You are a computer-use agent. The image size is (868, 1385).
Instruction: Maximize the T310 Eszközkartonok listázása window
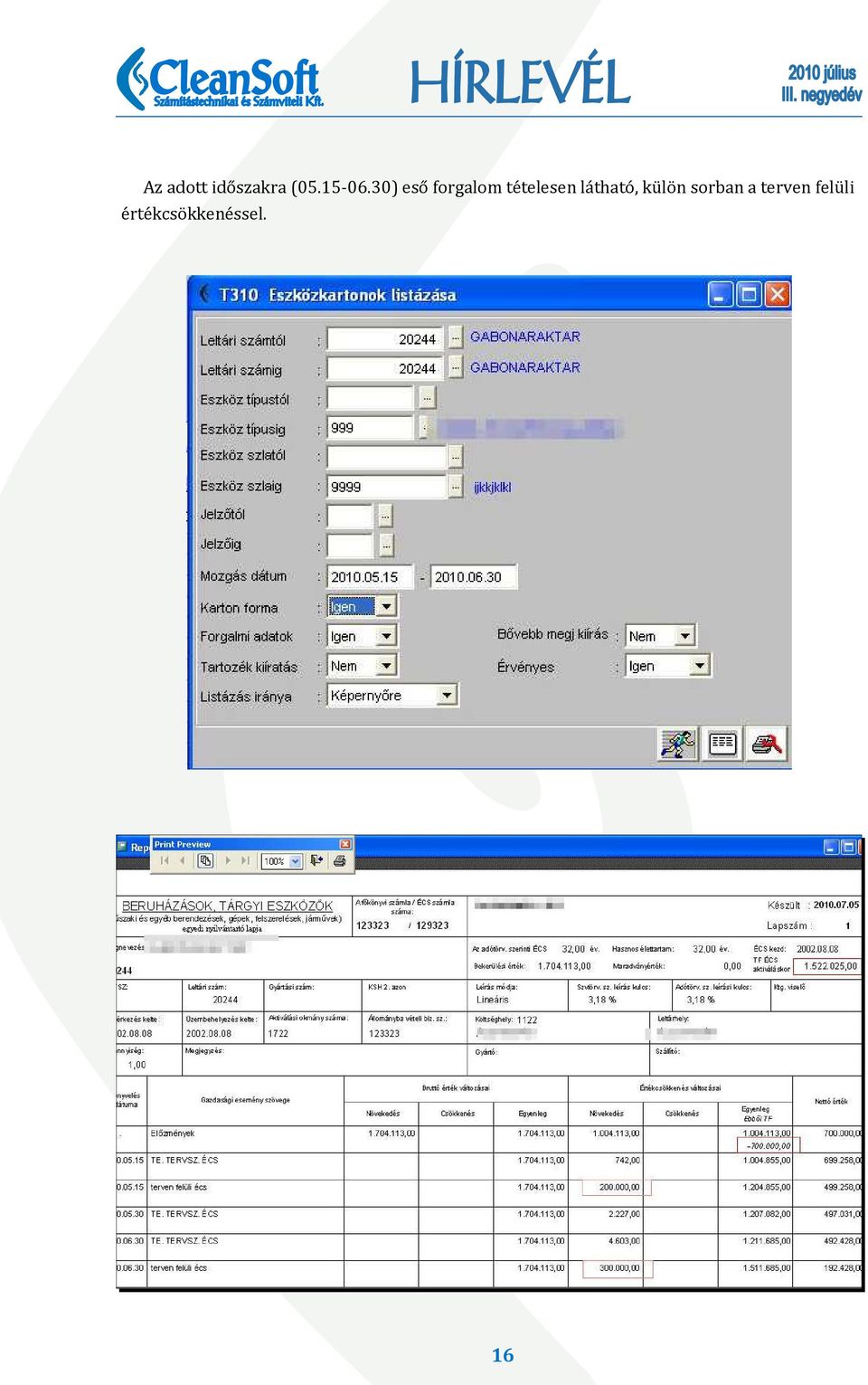tap(749, 294)
